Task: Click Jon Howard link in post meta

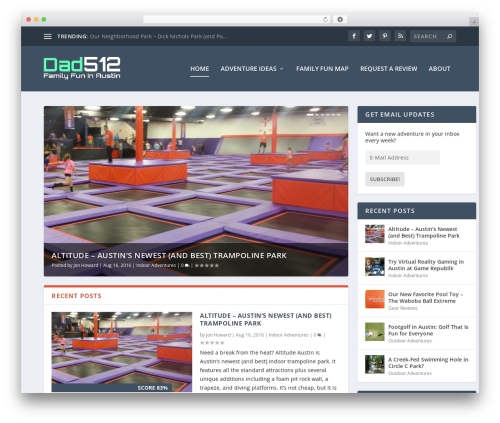Action: pos(218,335)
